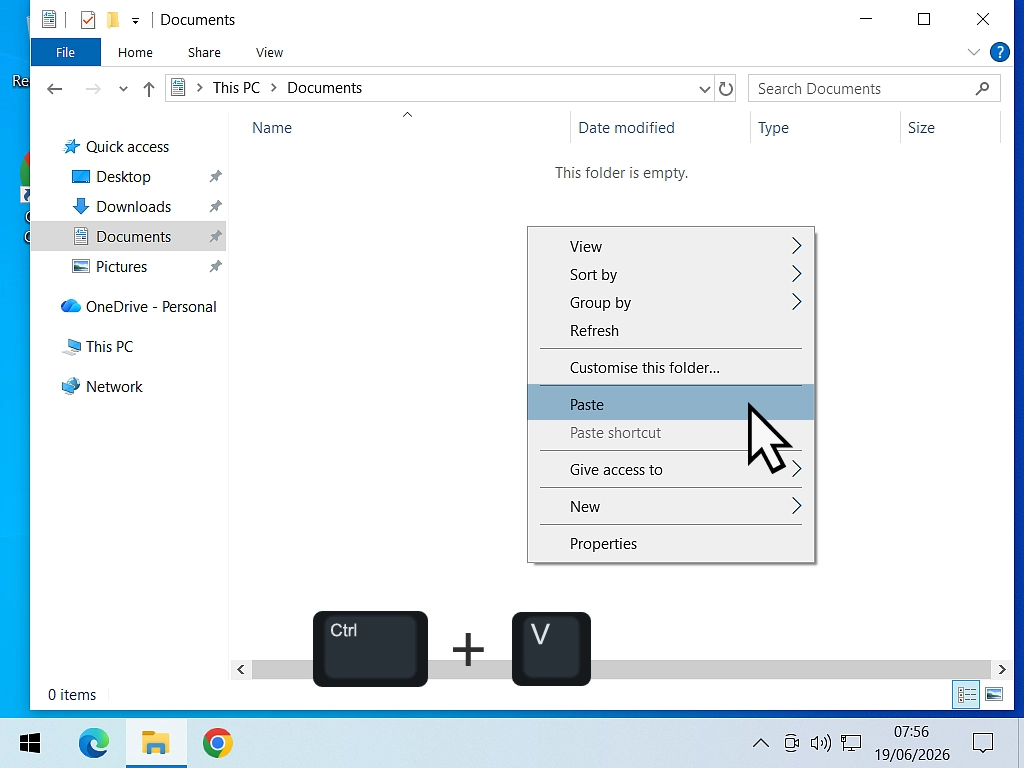
Task: Open the File ribbon tab
Action: tap(65, 52)
